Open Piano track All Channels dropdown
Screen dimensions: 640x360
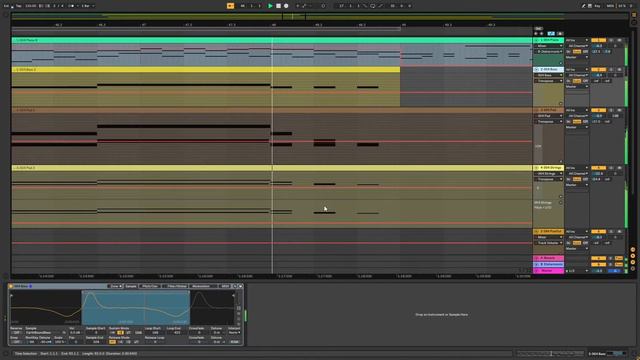tap(577, 46)
